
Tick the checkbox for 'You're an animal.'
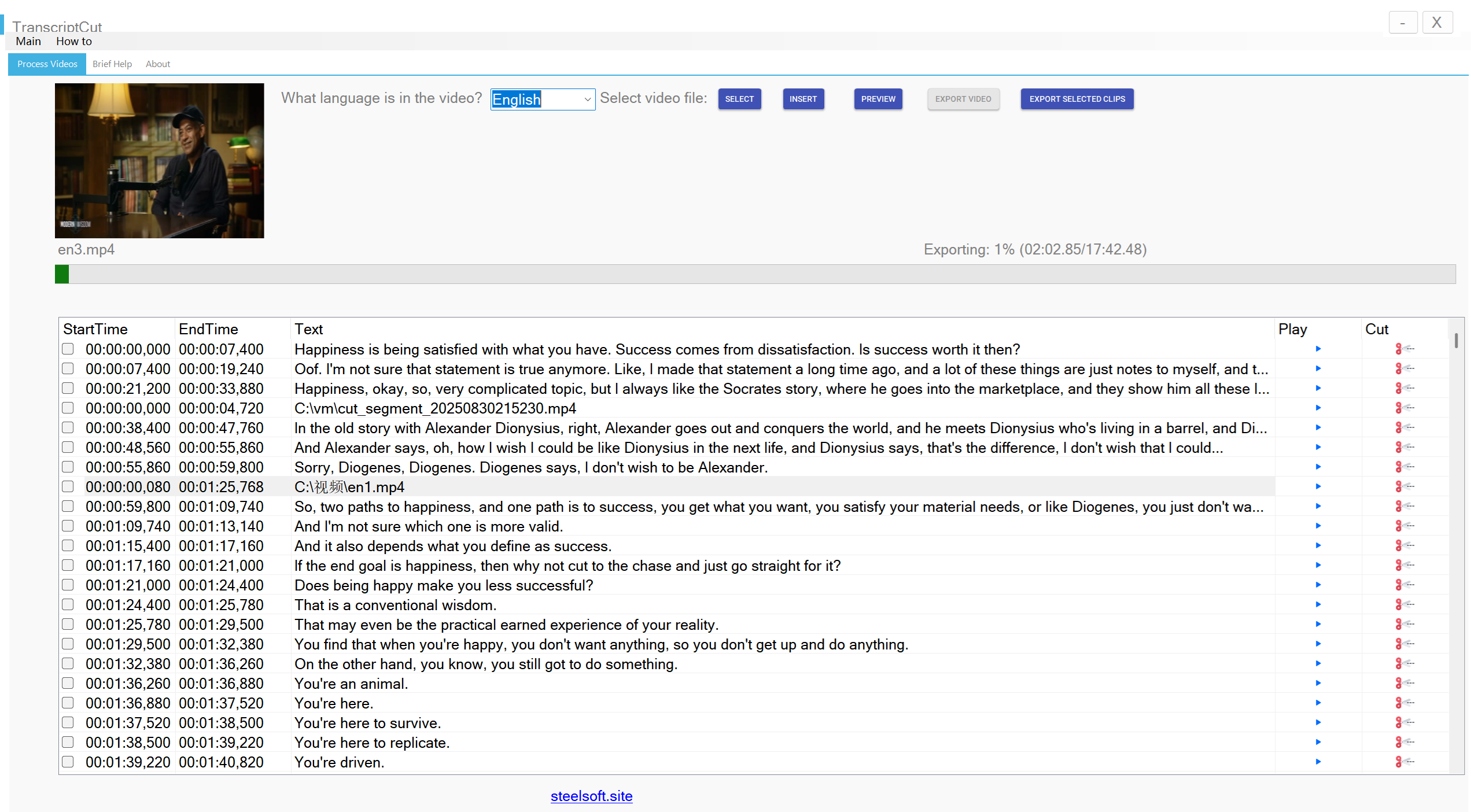click(68, 683)
